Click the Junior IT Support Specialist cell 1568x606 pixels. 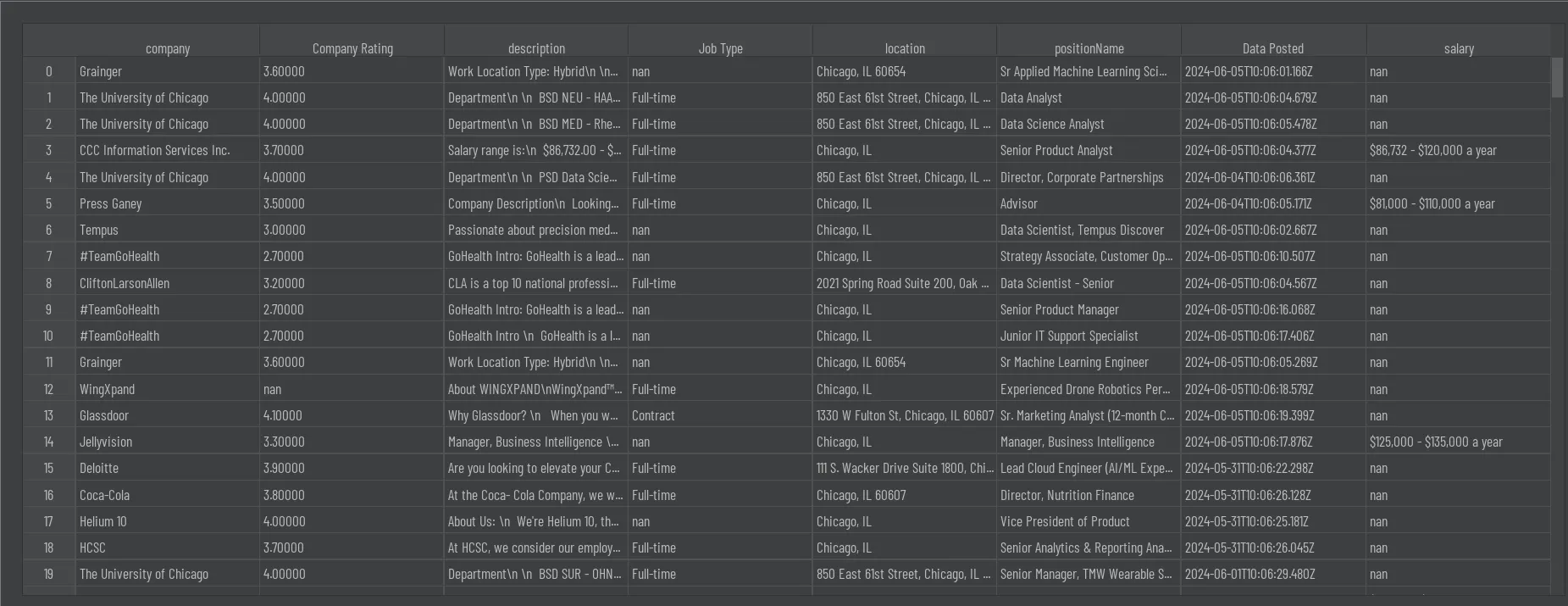1089,336
